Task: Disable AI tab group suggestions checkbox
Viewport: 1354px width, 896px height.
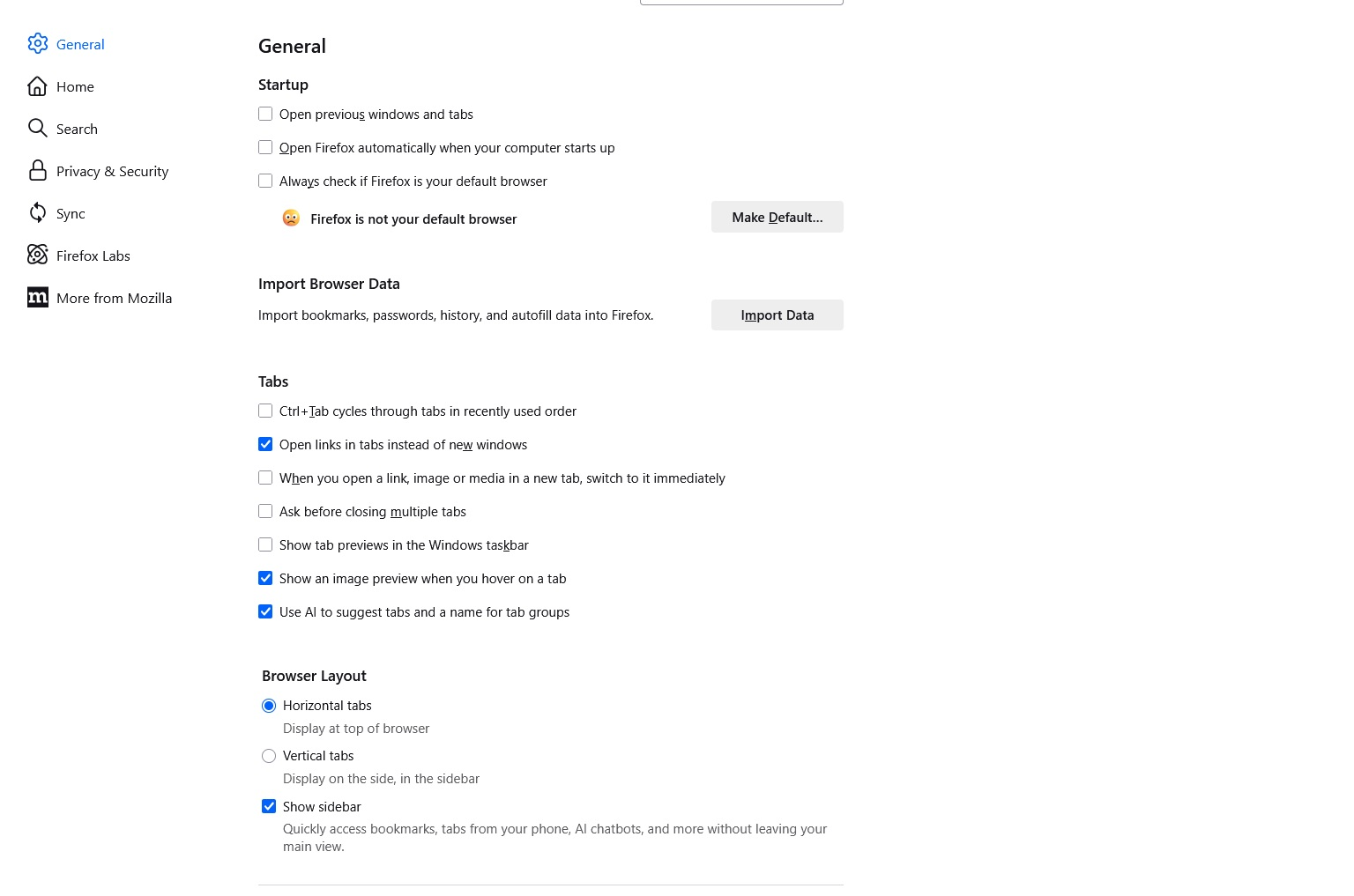Action: pos(265,612)
